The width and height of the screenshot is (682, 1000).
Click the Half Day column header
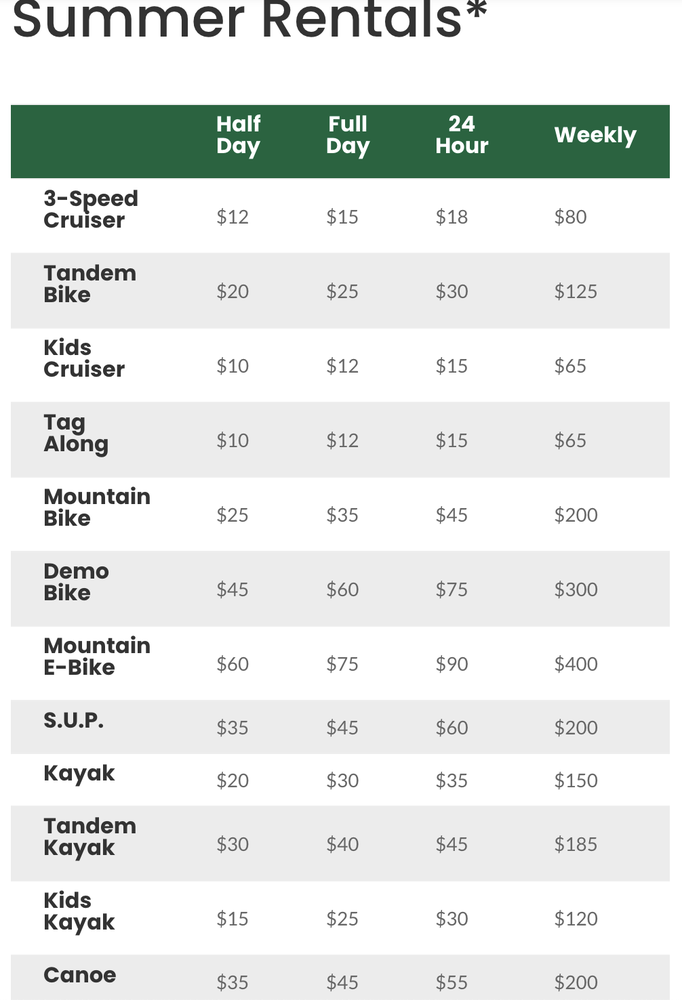238,135
